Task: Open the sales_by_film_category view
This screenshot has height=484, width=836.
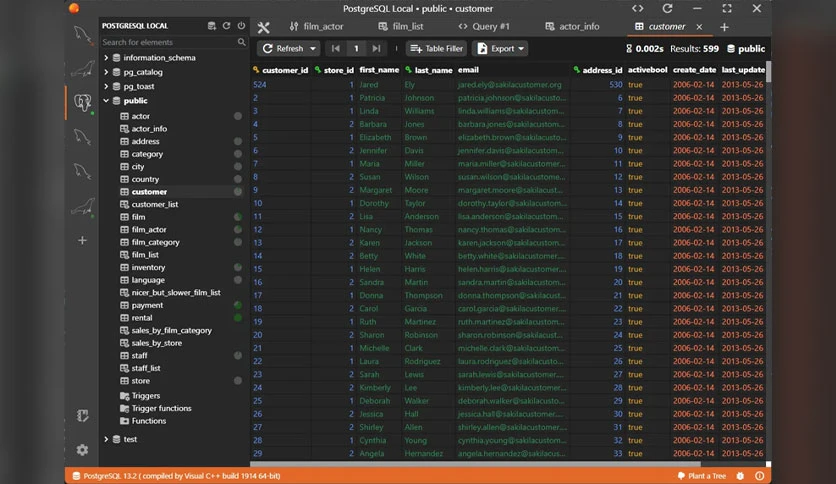Action: click(x=172, y=330)
